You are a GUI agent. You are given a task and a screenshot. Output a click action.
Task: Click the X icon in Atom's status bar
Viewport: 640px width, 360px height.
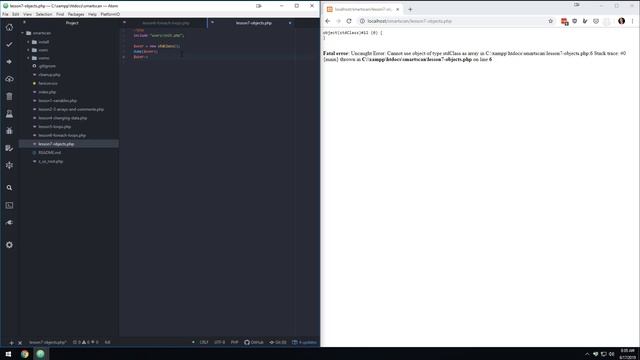pos(20,343)
